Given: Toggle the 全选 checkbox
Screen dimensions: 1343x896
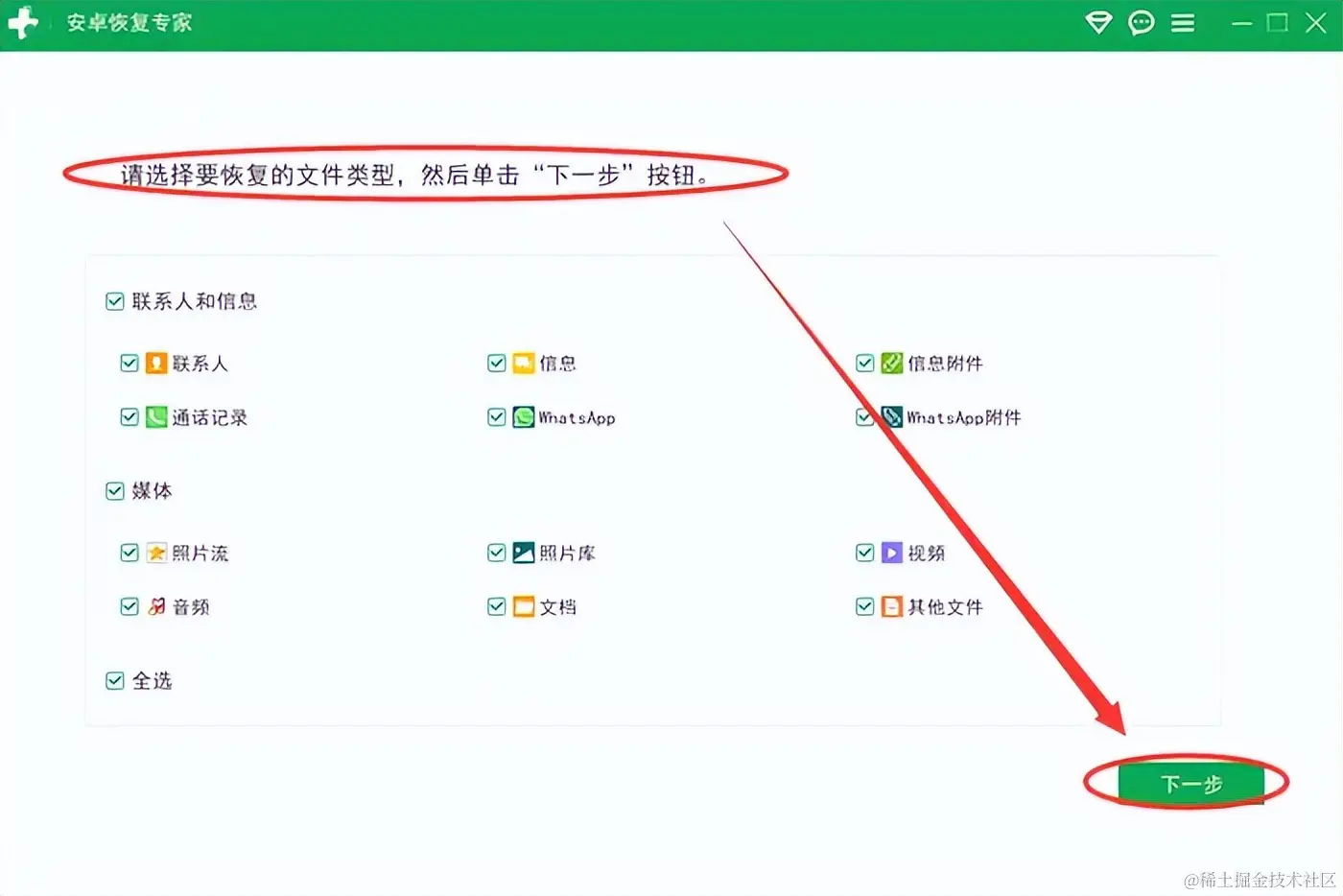Looking at the screenshot, I should [x=115, y=680].
